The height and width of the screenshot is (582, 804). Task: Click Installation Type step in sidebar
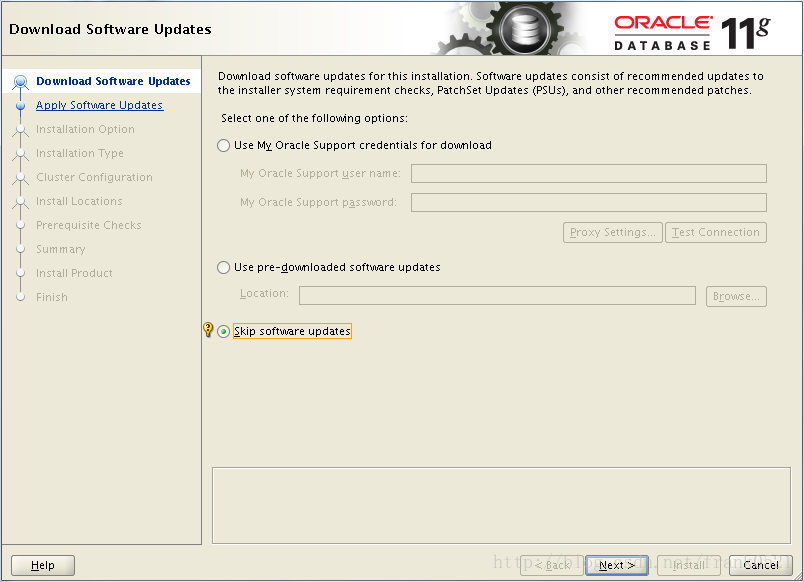[x=79, y=153]
